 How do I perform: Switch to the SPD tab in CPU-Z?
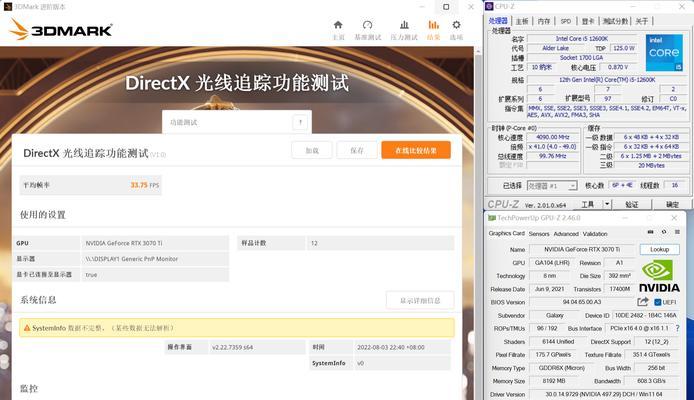click(x=566, y=21)
